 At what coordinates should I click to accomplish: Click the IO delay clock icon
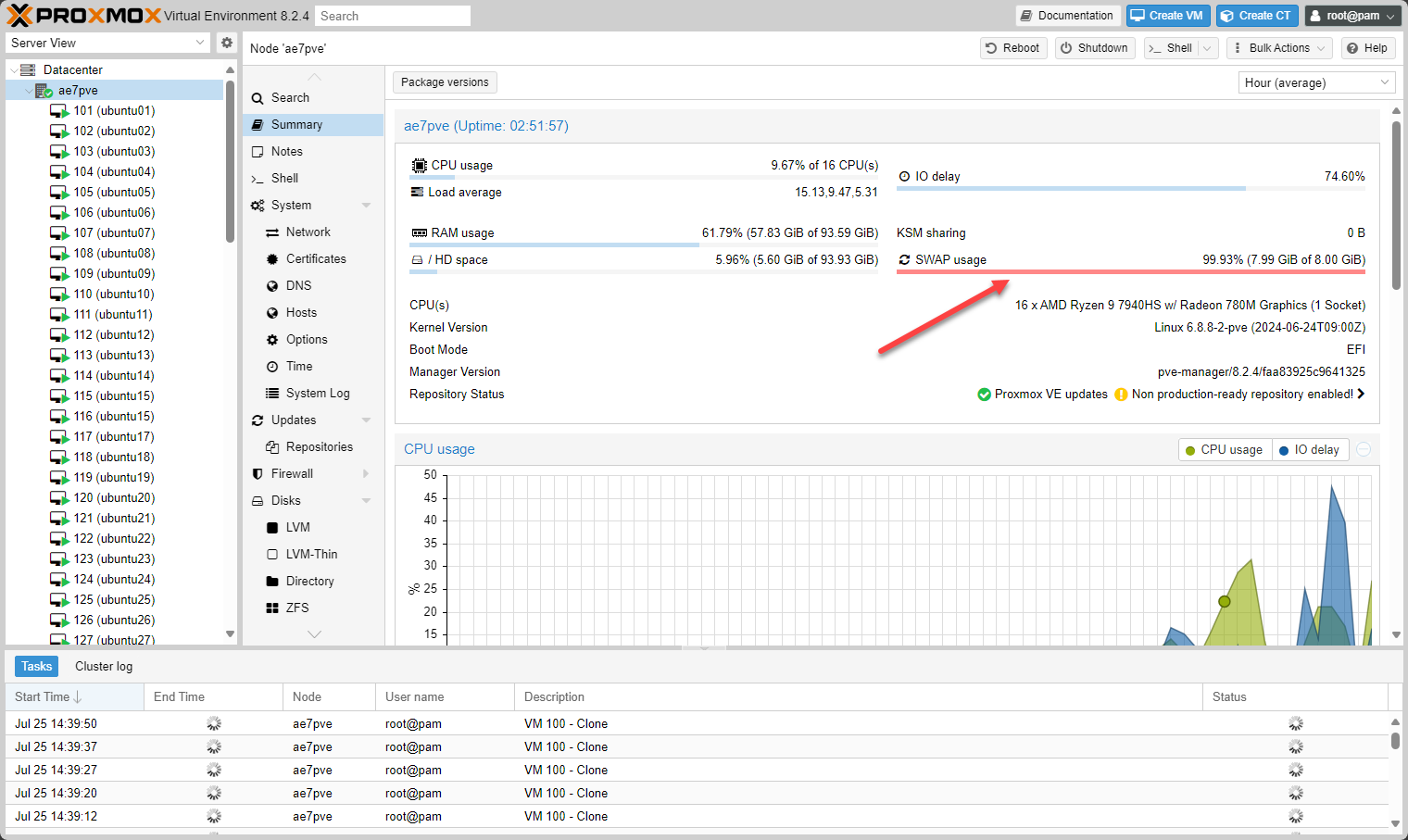(904, 177)
